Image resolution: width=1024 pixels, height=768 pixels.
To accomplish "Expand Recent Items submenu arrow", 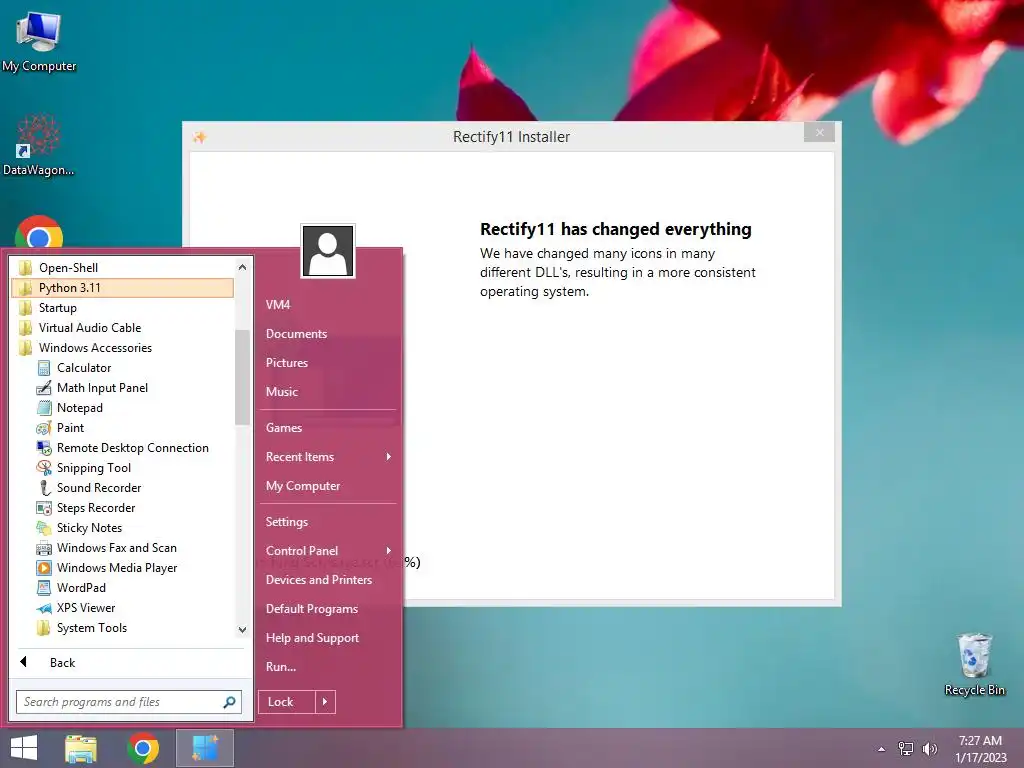I will click(x=389, y=456).
